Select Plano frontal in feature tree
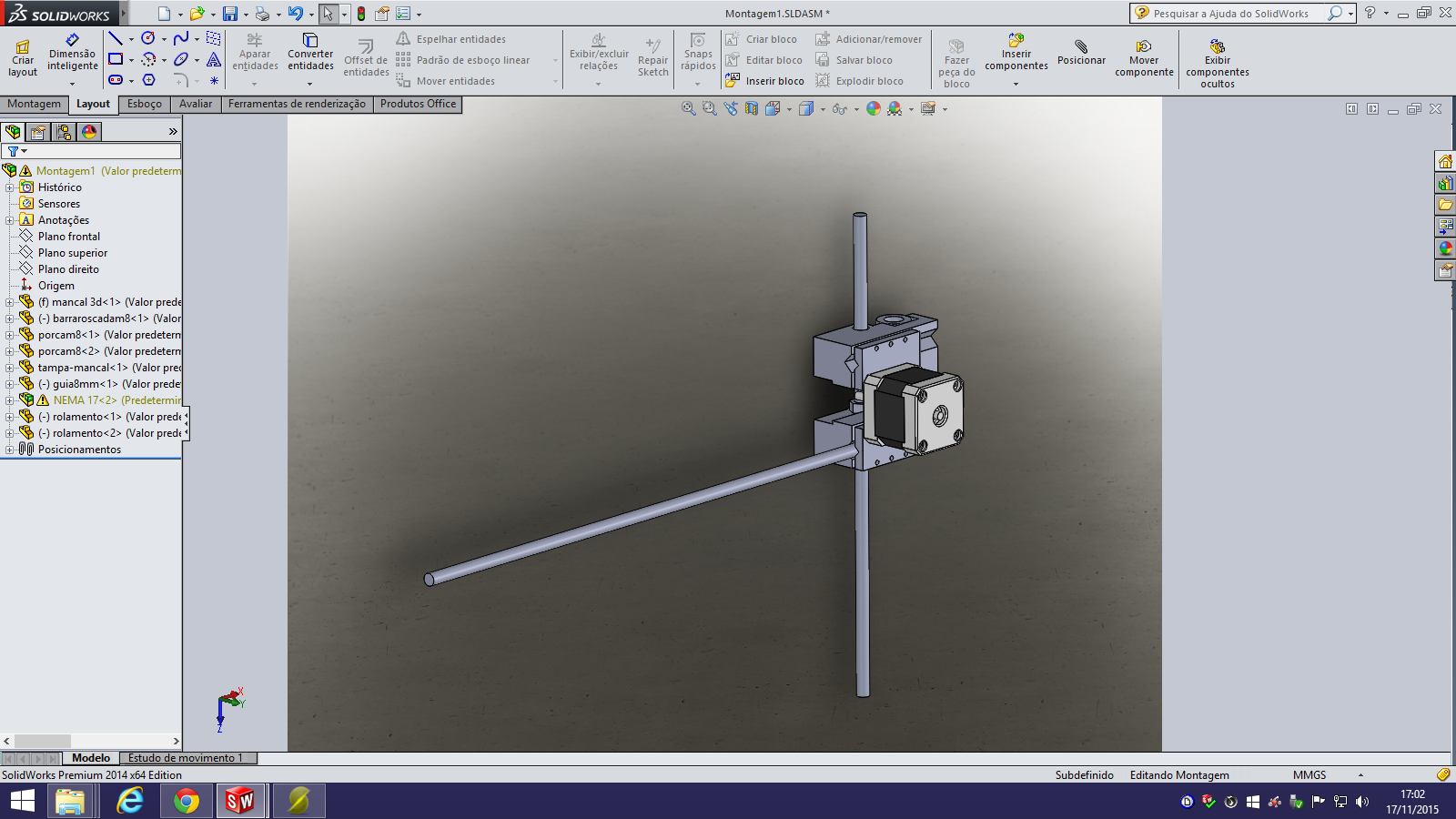 [69, 237]
